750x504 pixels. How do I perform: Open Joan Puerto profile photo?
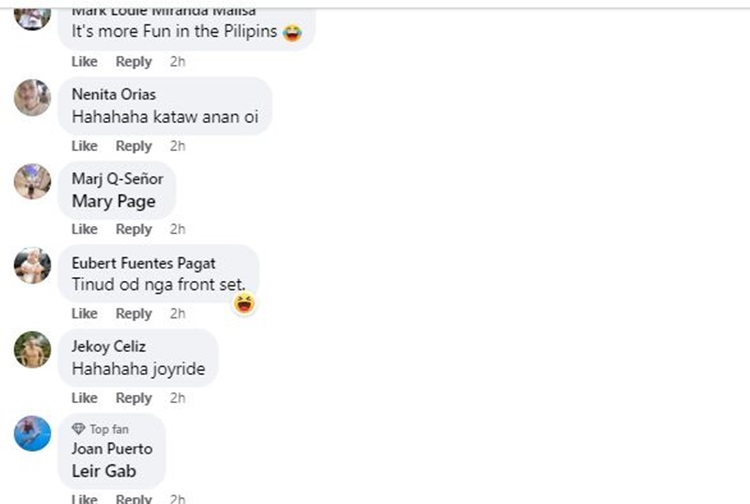tap(32, 434)
